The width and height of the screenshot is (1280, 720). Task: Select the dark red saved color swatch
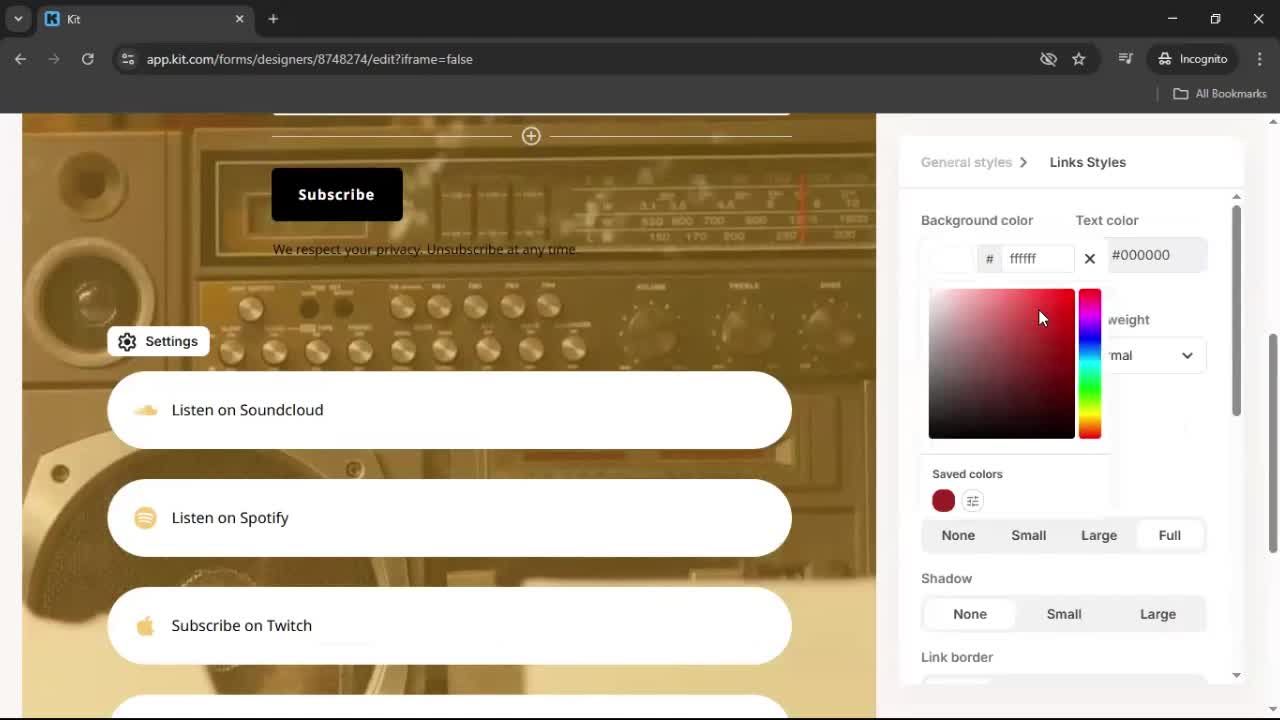942,500
